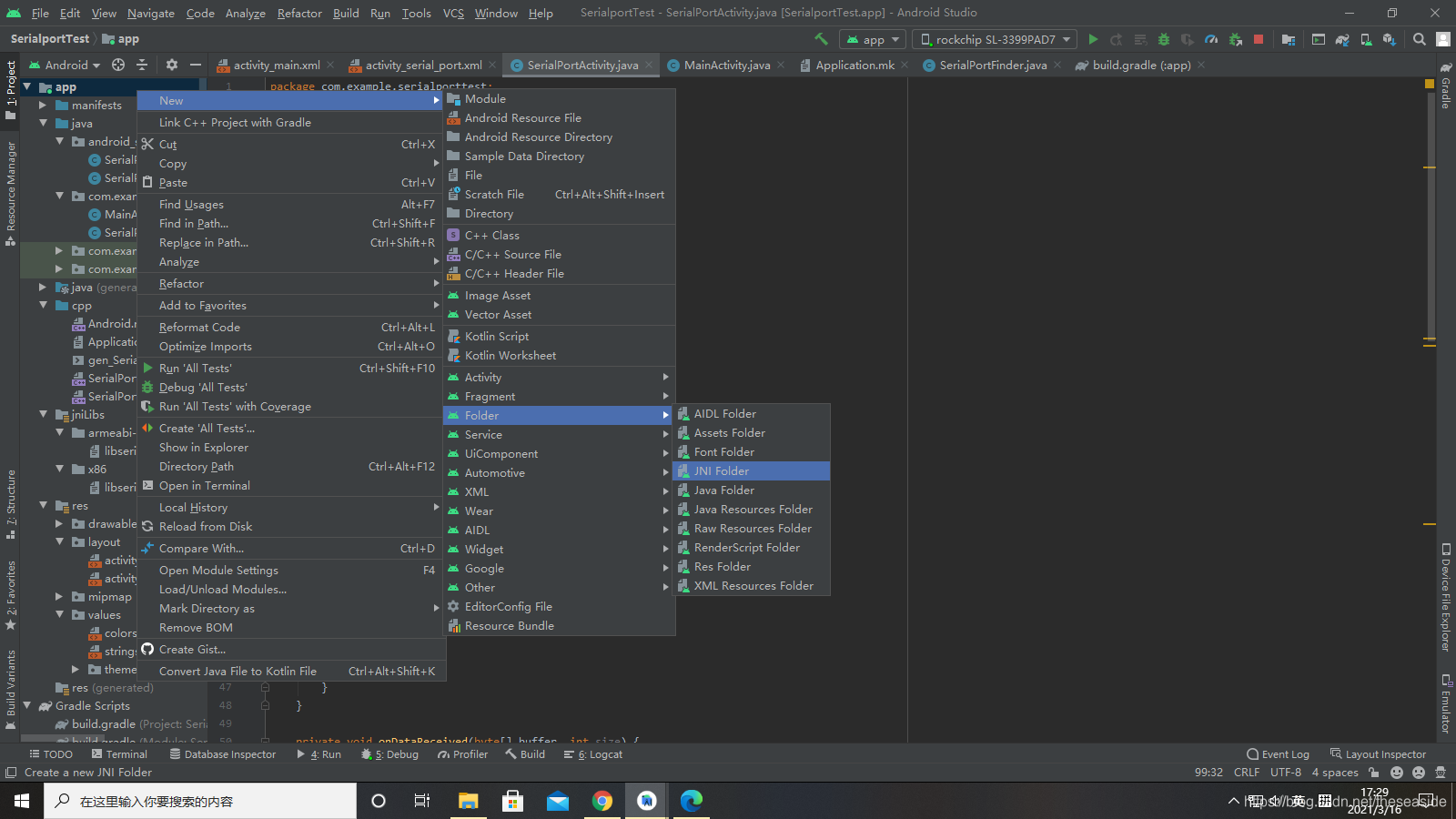The height and width of the screenshot is (819, 1456).
Task: Click the CRLF line separator in status bar
Action: (x=1246, y=773)
